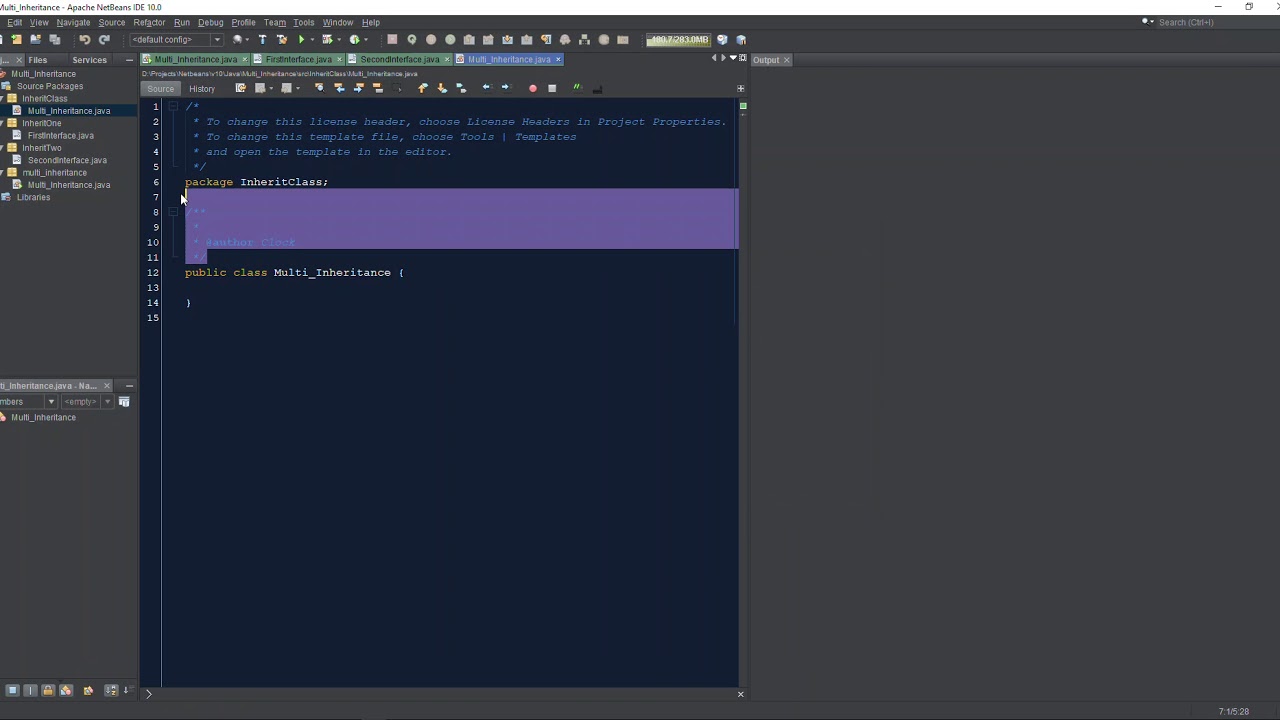Open the Services panel tab
The width and height of the screenshot is (1280, 720).
(89, 60)
